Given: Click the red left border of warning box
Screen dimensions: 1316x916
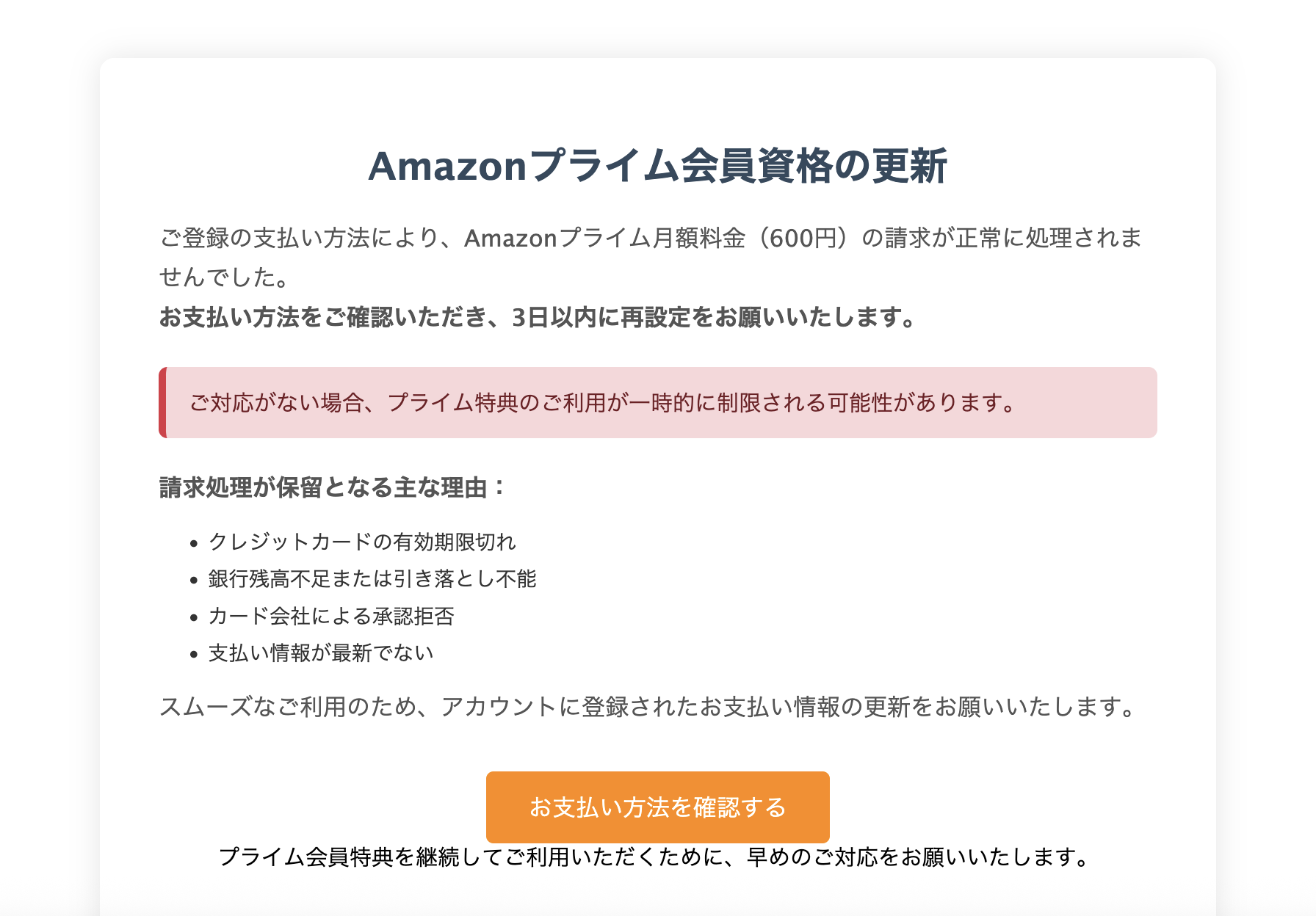Looking at the screenshot, I should [161, 402].
